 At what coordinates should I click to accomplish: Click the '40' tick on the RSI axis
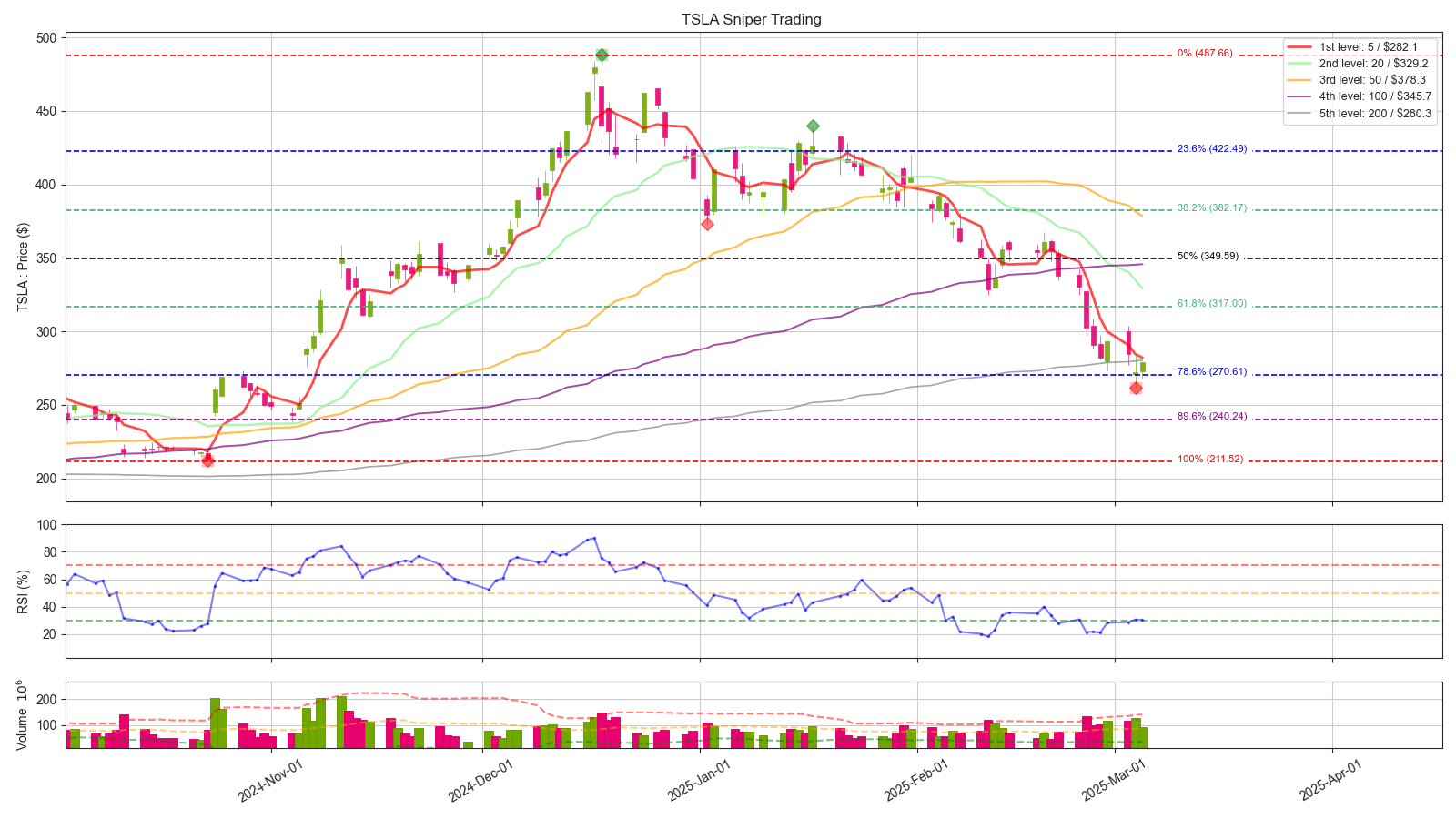pos(50,607)
